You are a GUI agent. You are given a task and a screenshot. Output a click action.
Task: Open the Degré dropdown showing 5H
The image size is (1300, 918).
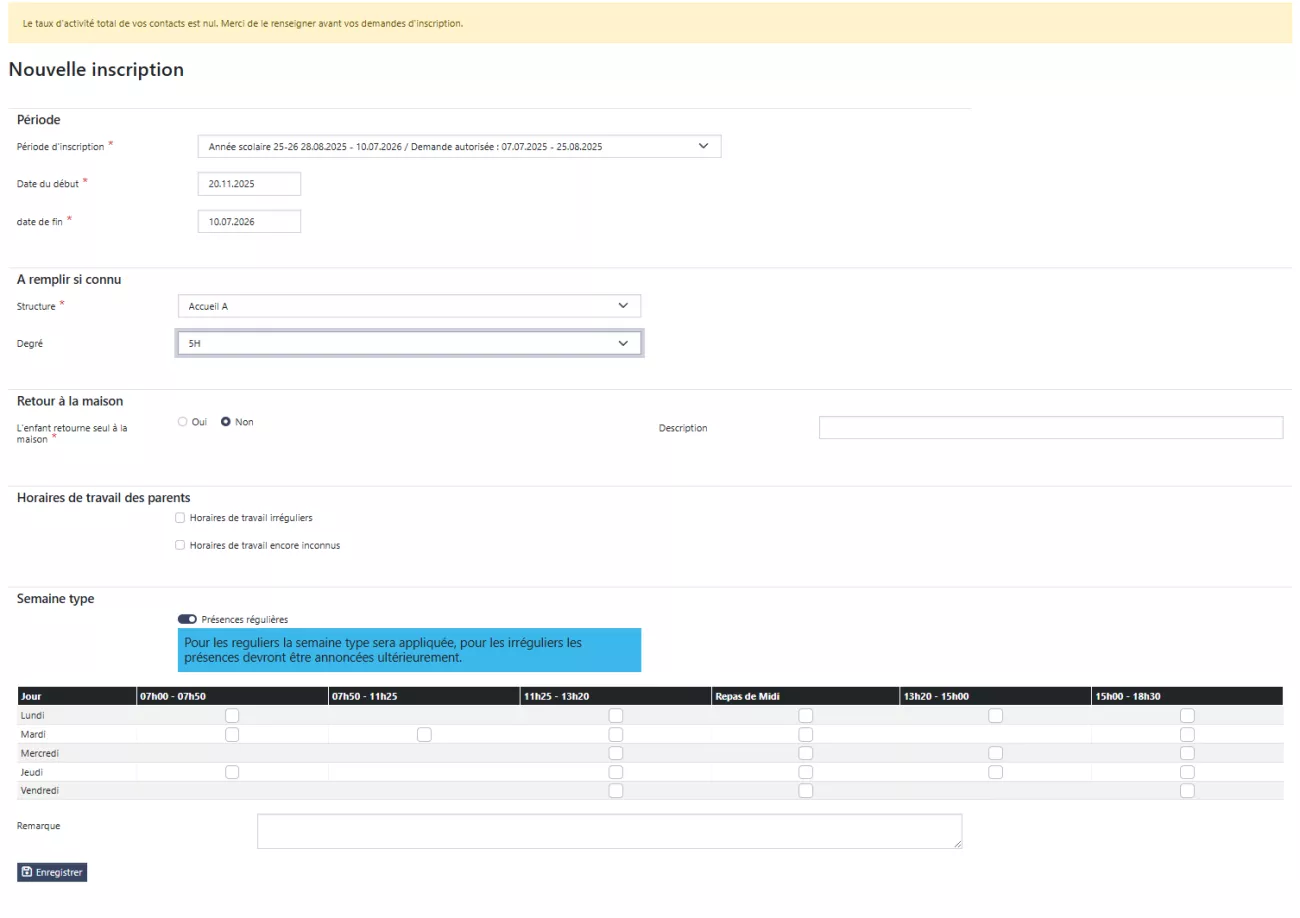(x=408, y=343)
